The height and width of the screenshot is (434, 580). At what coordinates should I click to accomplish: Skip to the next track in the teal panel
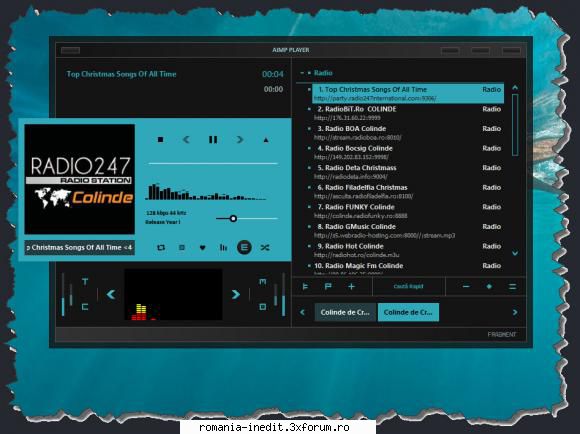pos(240,139)
